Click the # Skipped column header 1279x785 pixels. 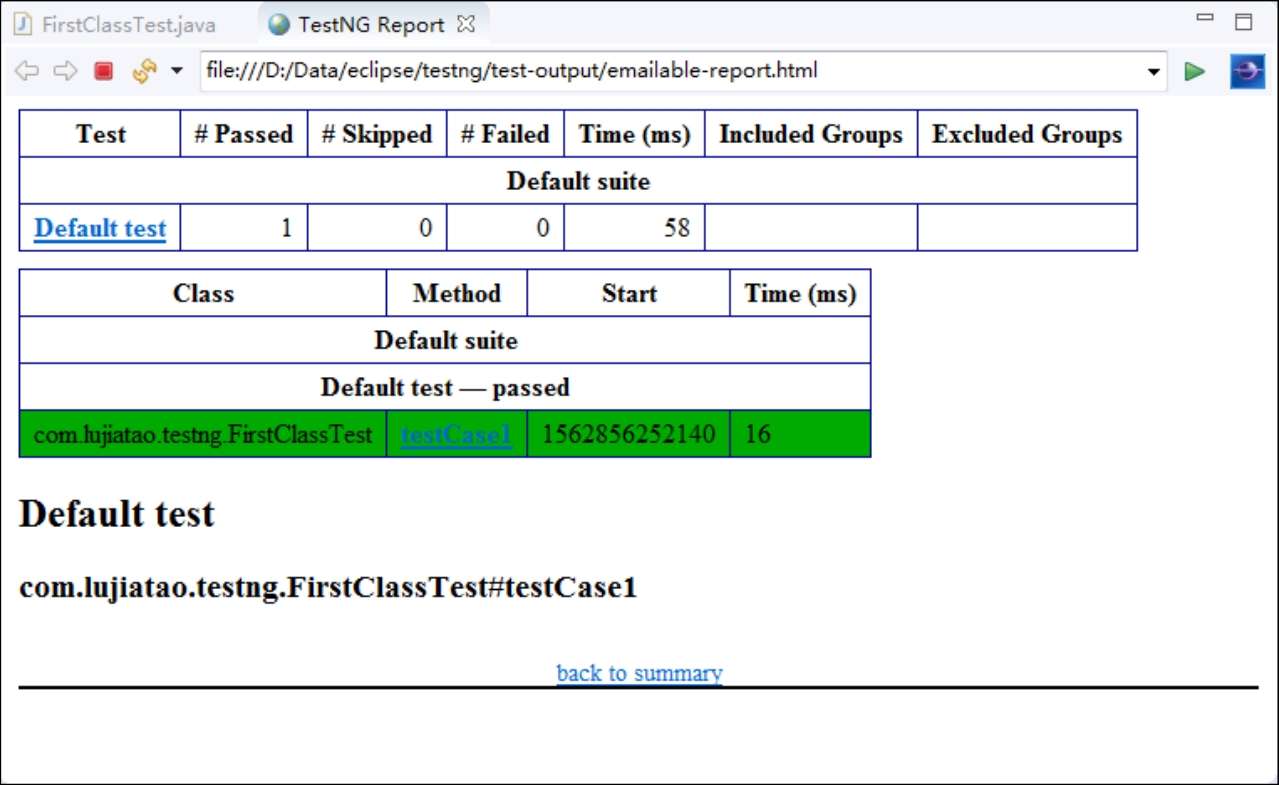[377, 134]
